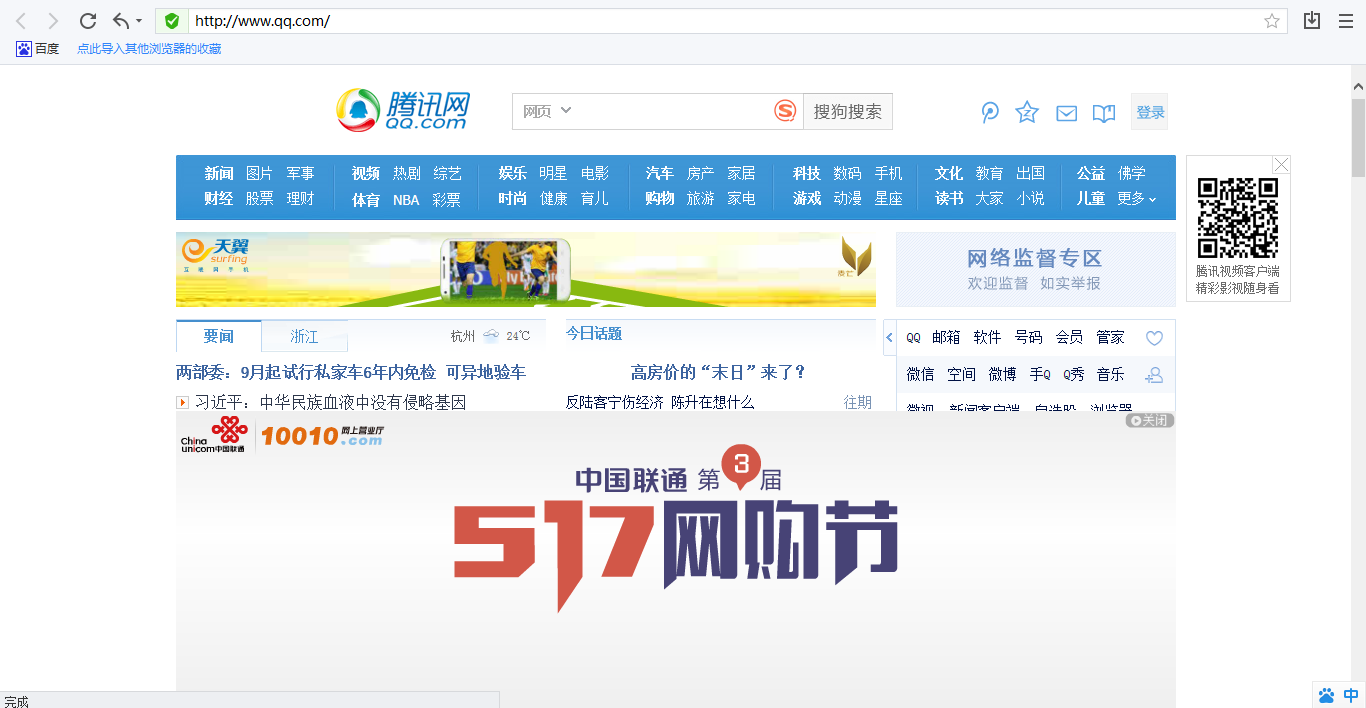The image size is (1366, 708).
Task: Switch to 要闻 news tab
Action: [219, 336]
